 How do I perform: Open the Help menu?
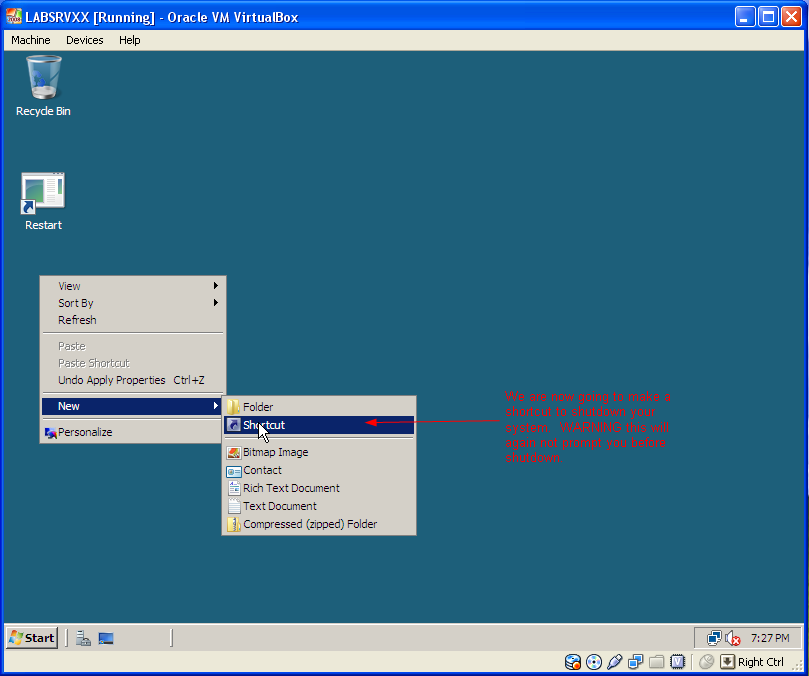point(130,40)
